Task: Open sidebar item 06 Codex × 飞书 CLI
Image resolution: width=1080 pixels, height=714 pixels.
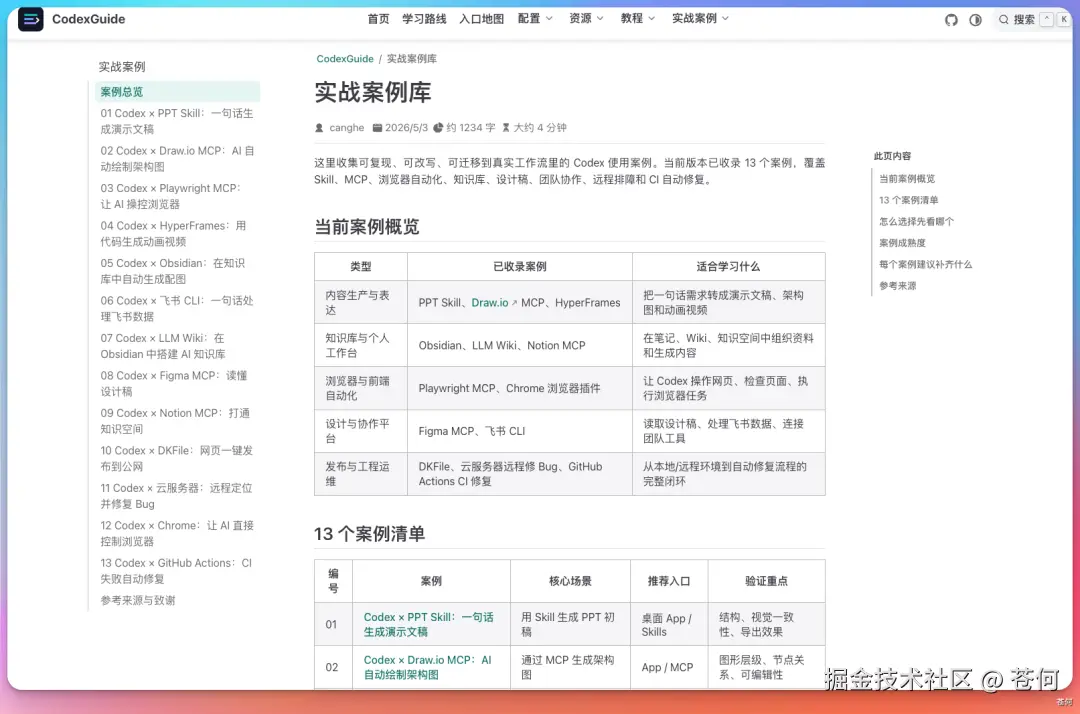Action: coord(177,308)
